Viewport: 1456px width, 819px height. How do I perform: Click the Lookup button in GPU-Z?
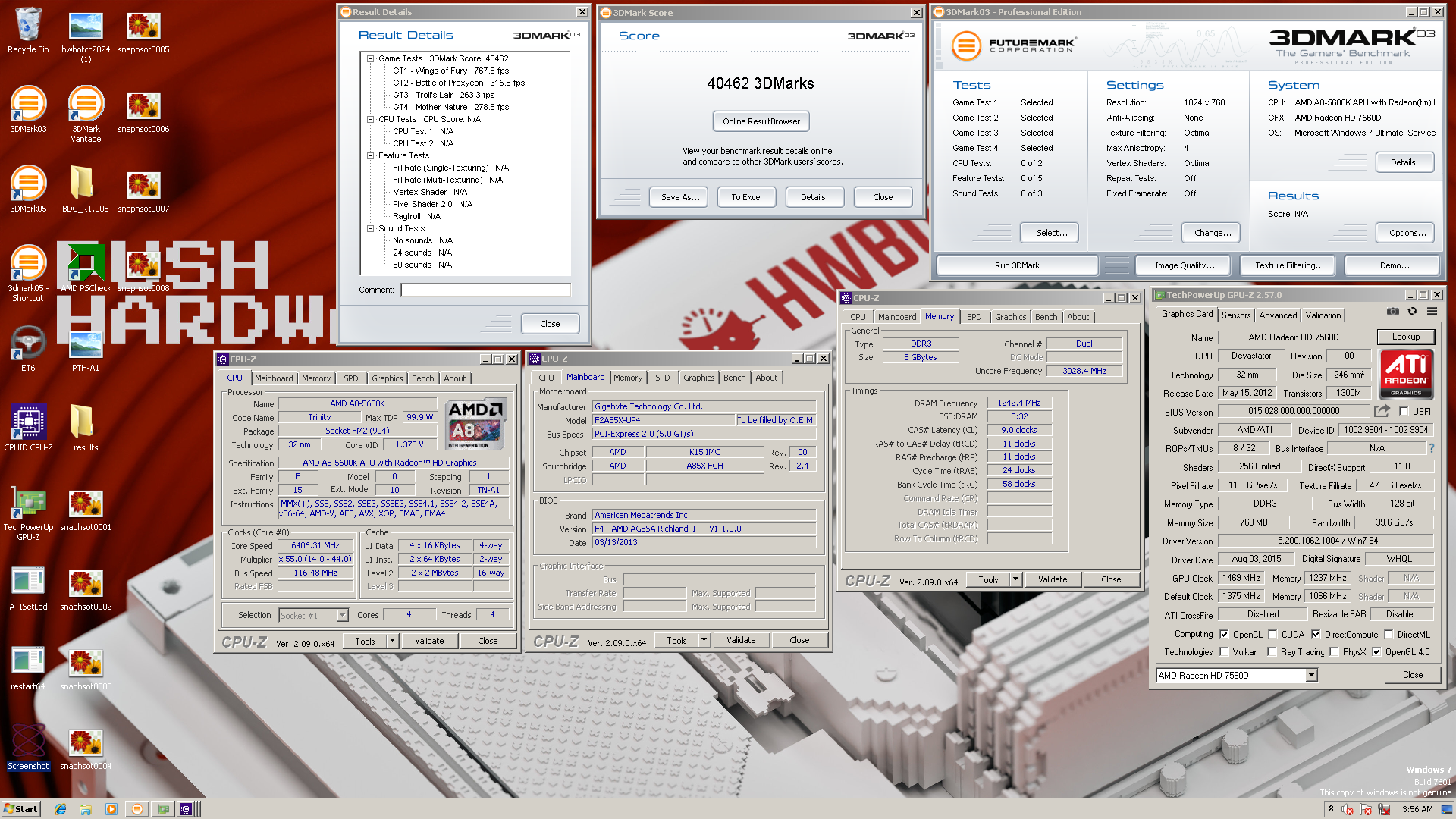(1405, 337)
